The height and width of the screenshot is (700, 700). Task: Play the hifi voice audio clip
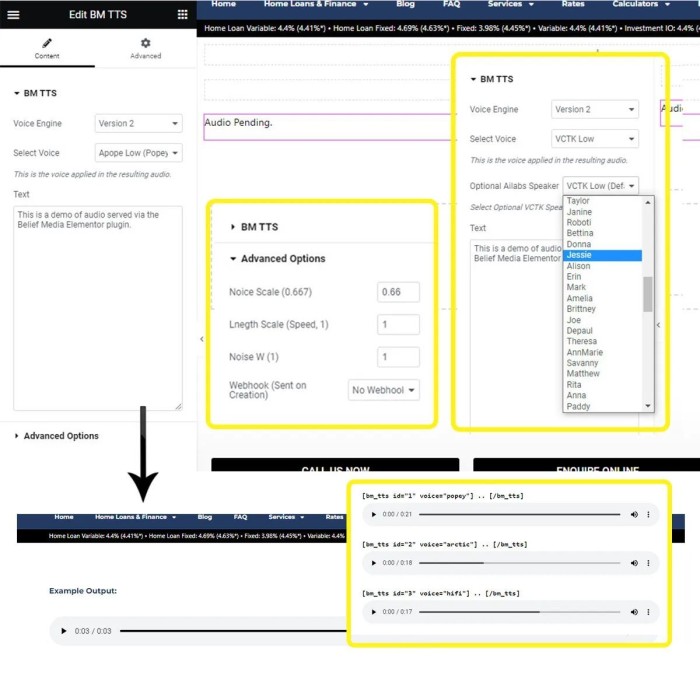pyautogui.click(x=374, y=611)
